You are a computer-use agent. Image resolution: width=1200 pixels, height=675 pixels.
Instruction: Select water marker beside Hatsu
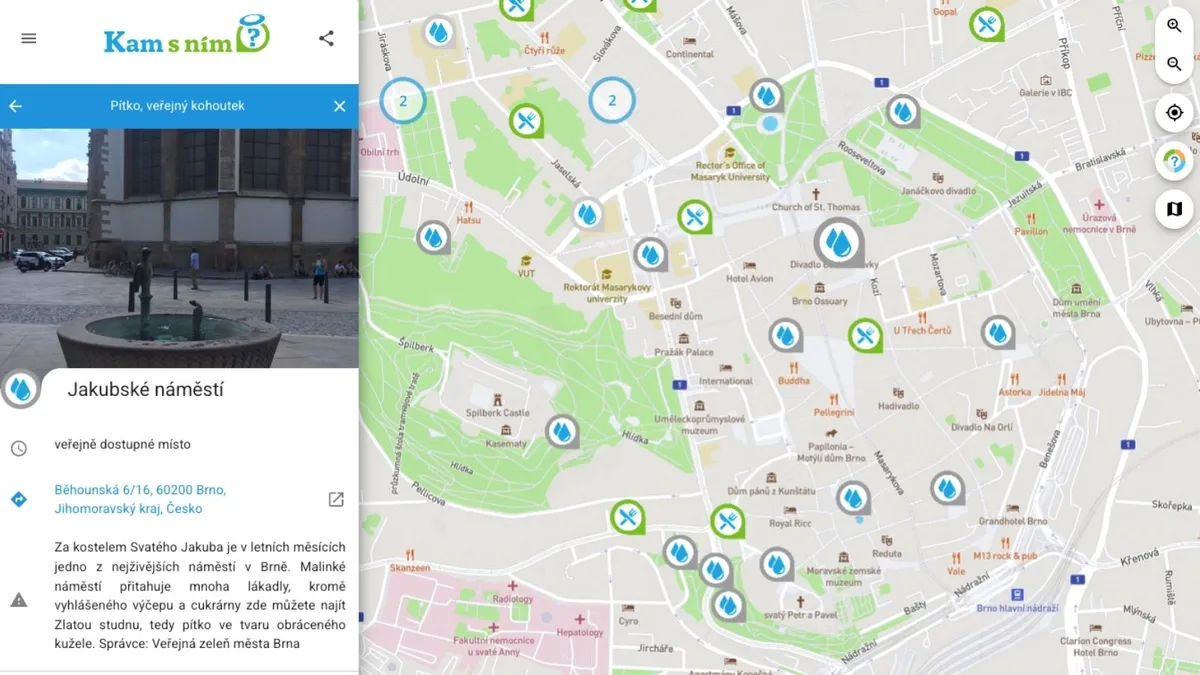pyautogui.click(x=433, y=237)
